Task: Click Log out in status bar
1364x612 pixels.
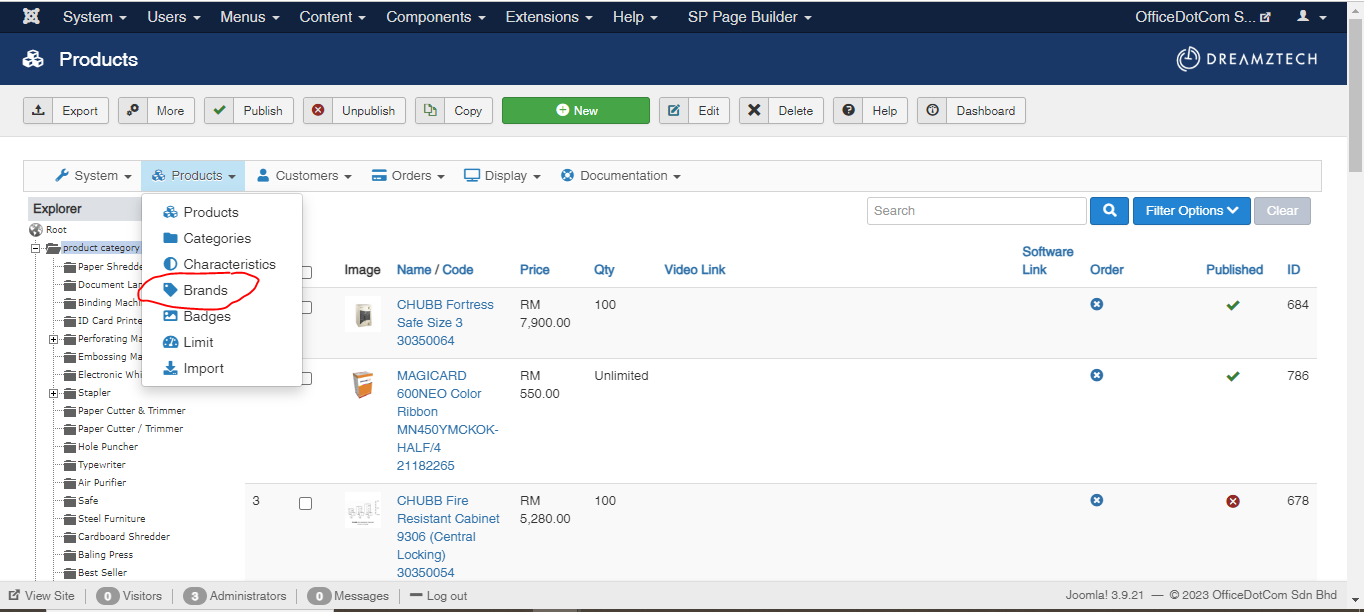Action: point(437,595)
